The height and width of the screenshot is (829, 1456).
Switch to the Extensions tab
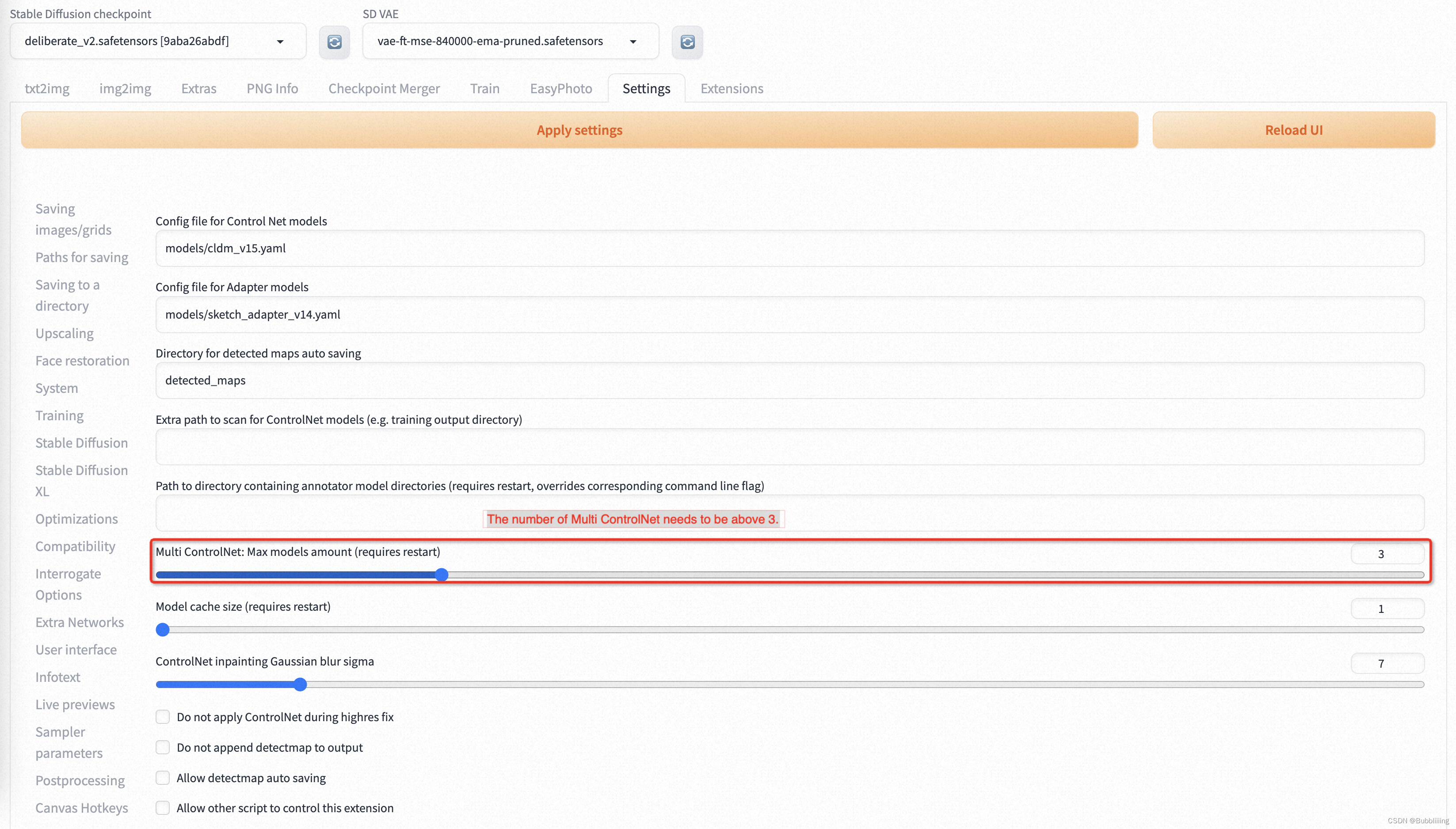[x=732, y=88]
